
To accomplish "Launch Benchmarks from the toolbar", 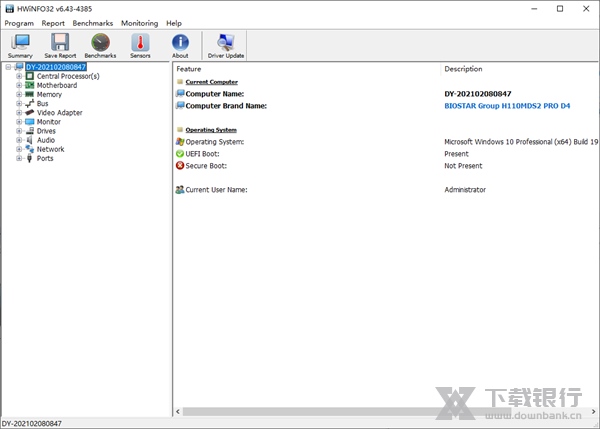I will pyautogui.click(x=100, y=45).
